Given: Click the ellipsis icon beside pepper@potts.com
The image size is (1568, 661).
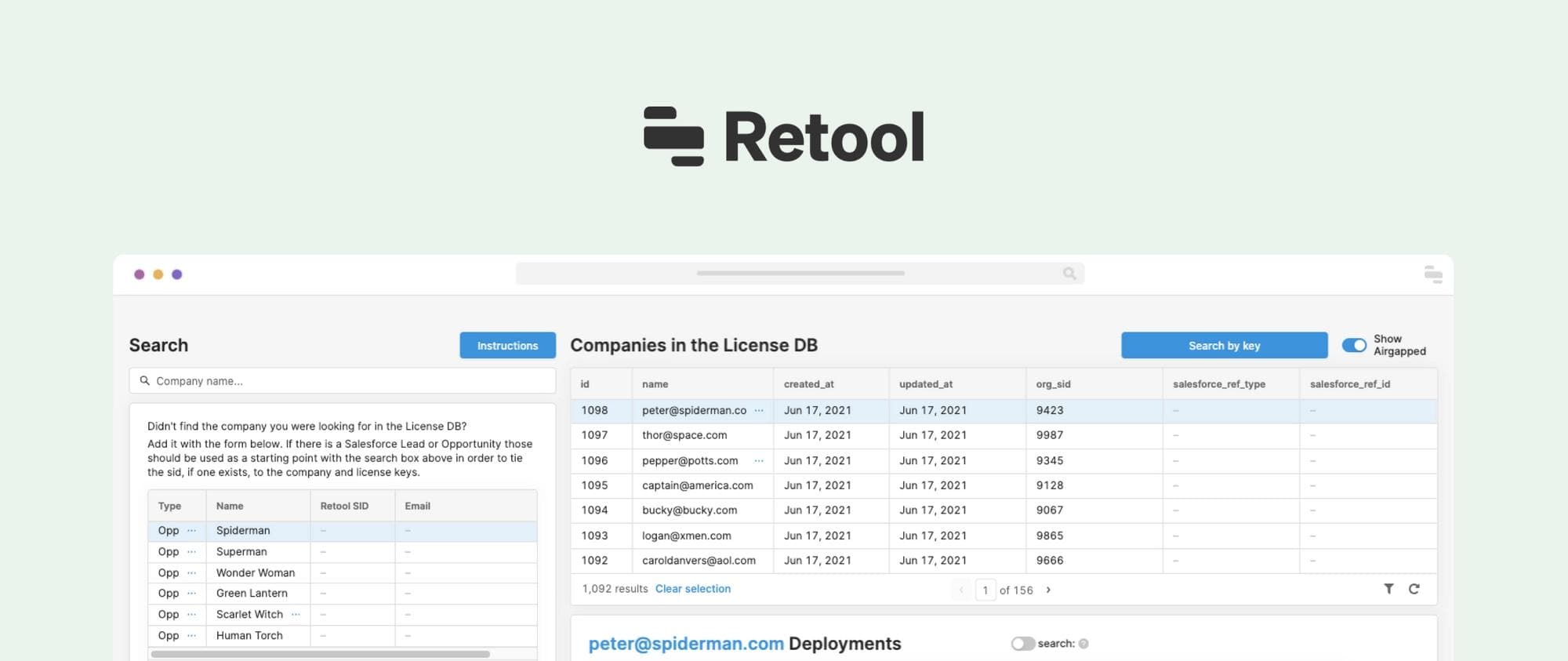Looking at the screenshot, I should 759,460.
